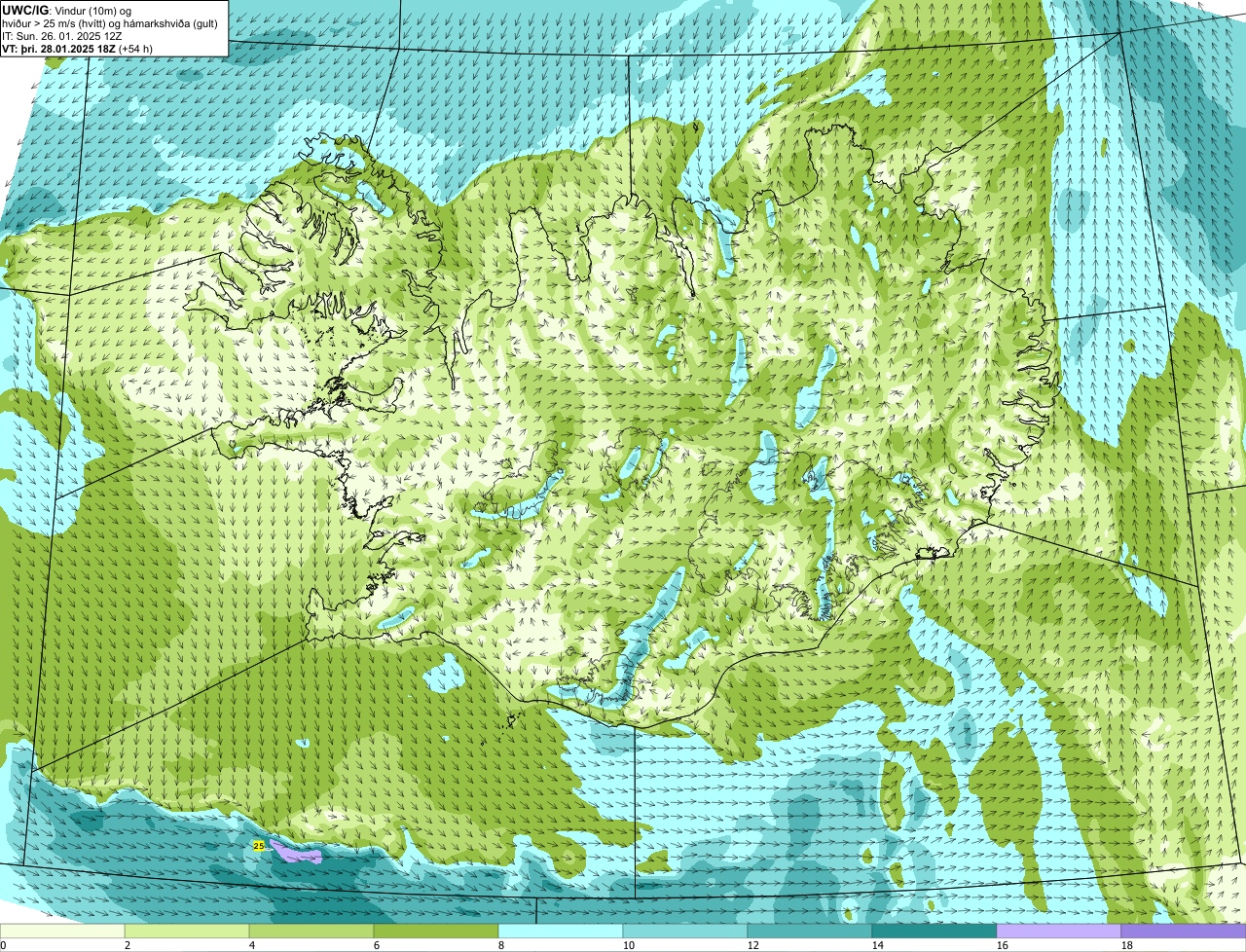The height and width of the screenshot is (952, 1246).
Task: Click the legend tick label "8"
Action: pos(501,945)
